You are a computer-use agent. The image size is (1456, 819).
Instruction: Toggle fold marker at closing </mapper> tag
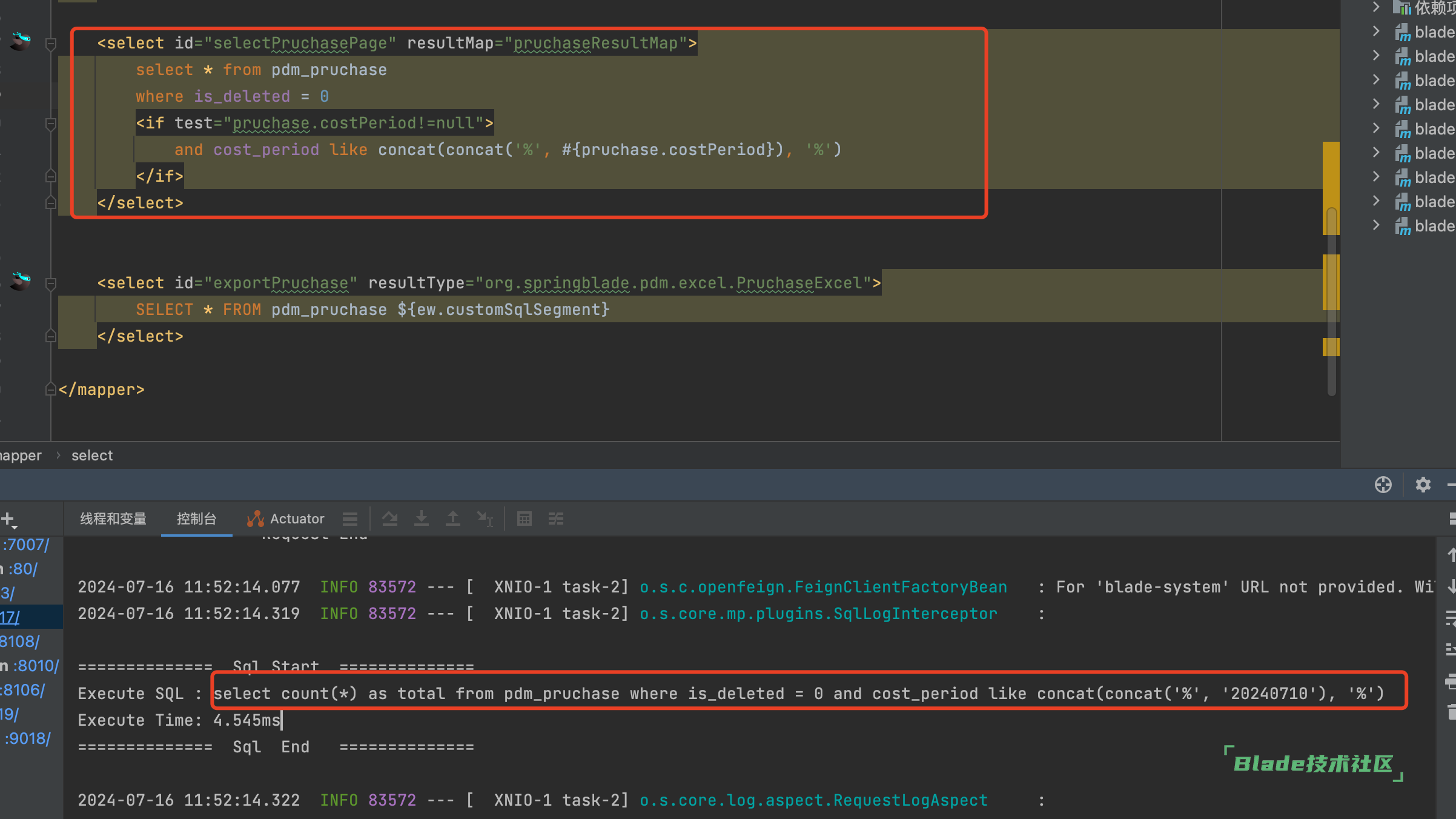51,390
